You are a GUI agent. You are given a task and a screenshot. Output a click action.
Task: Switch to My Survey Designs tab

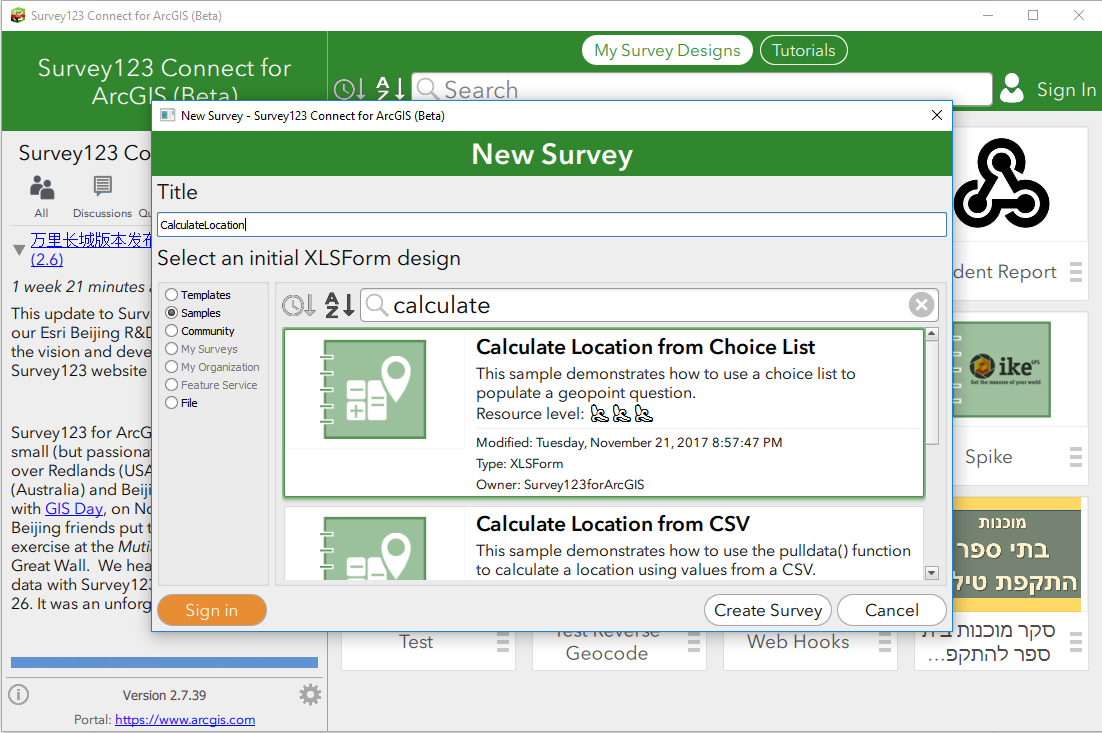click(x=667, y=50)
